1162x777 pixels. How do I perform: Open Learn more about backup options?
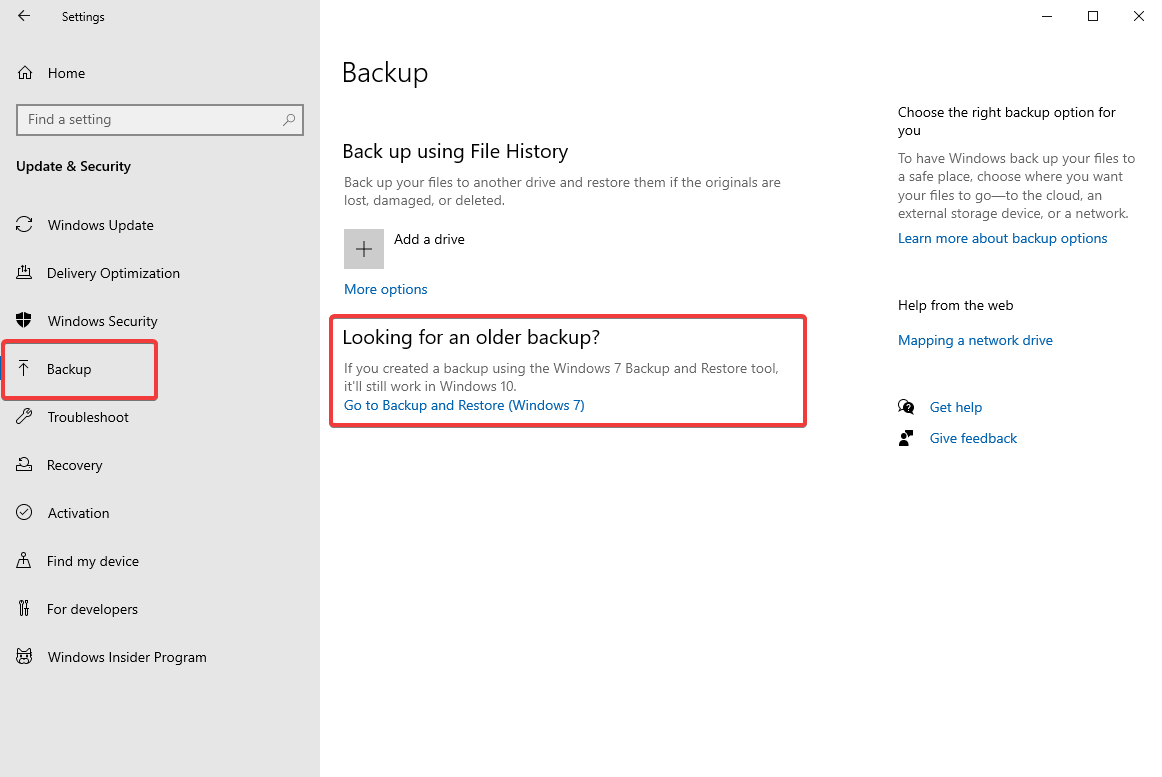(x=1002, y=238)
